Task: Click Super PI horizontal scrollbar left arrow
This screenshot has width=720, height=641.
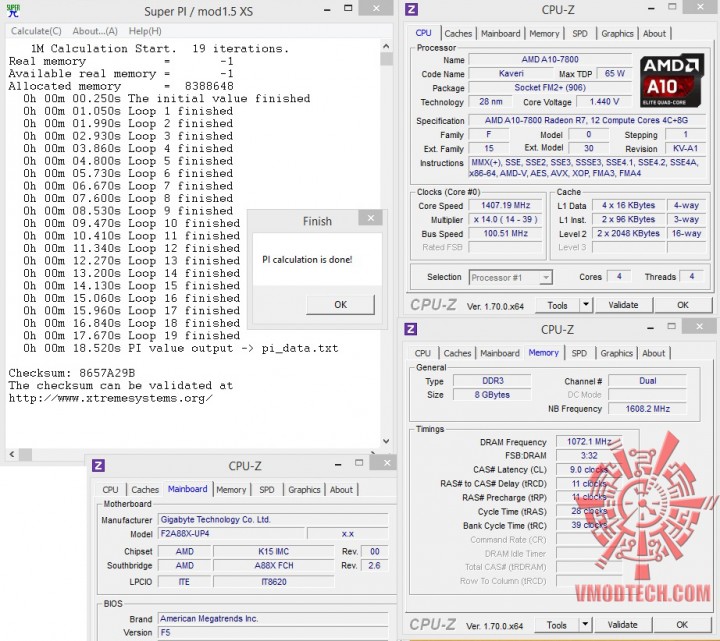Action: click(x=11, y=454)
